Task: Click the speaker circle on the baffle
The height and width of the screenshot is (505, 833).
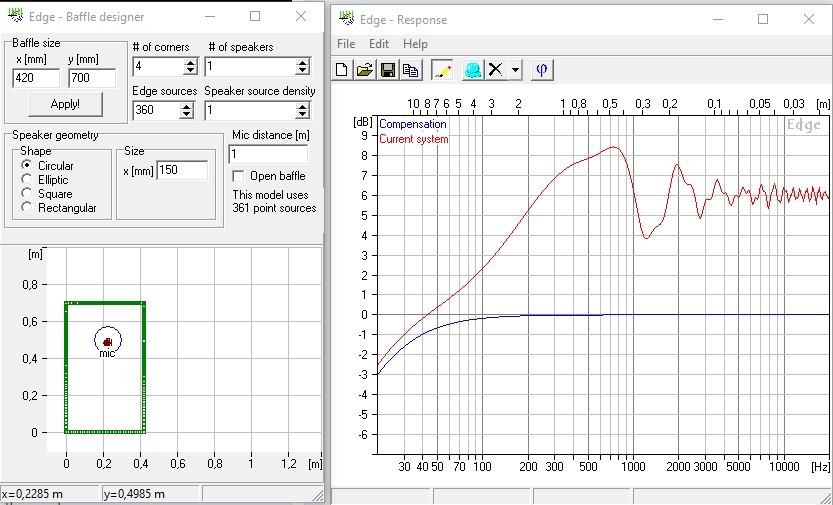Action: point(108,340)
